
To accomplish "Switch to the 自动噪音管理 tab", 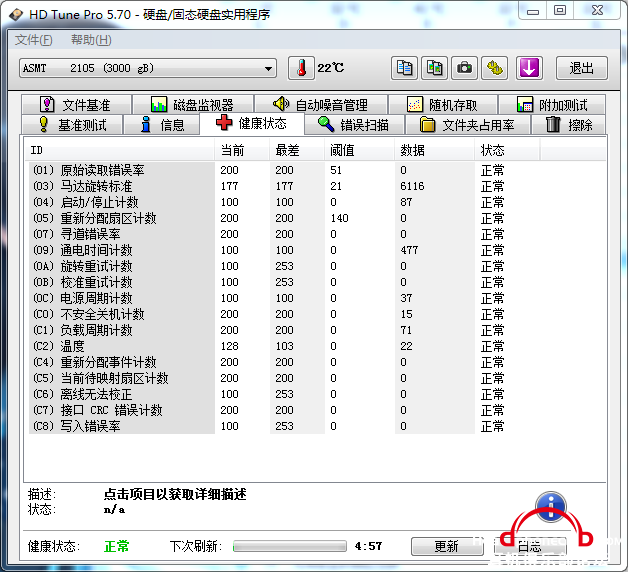I will coord(321,105).
